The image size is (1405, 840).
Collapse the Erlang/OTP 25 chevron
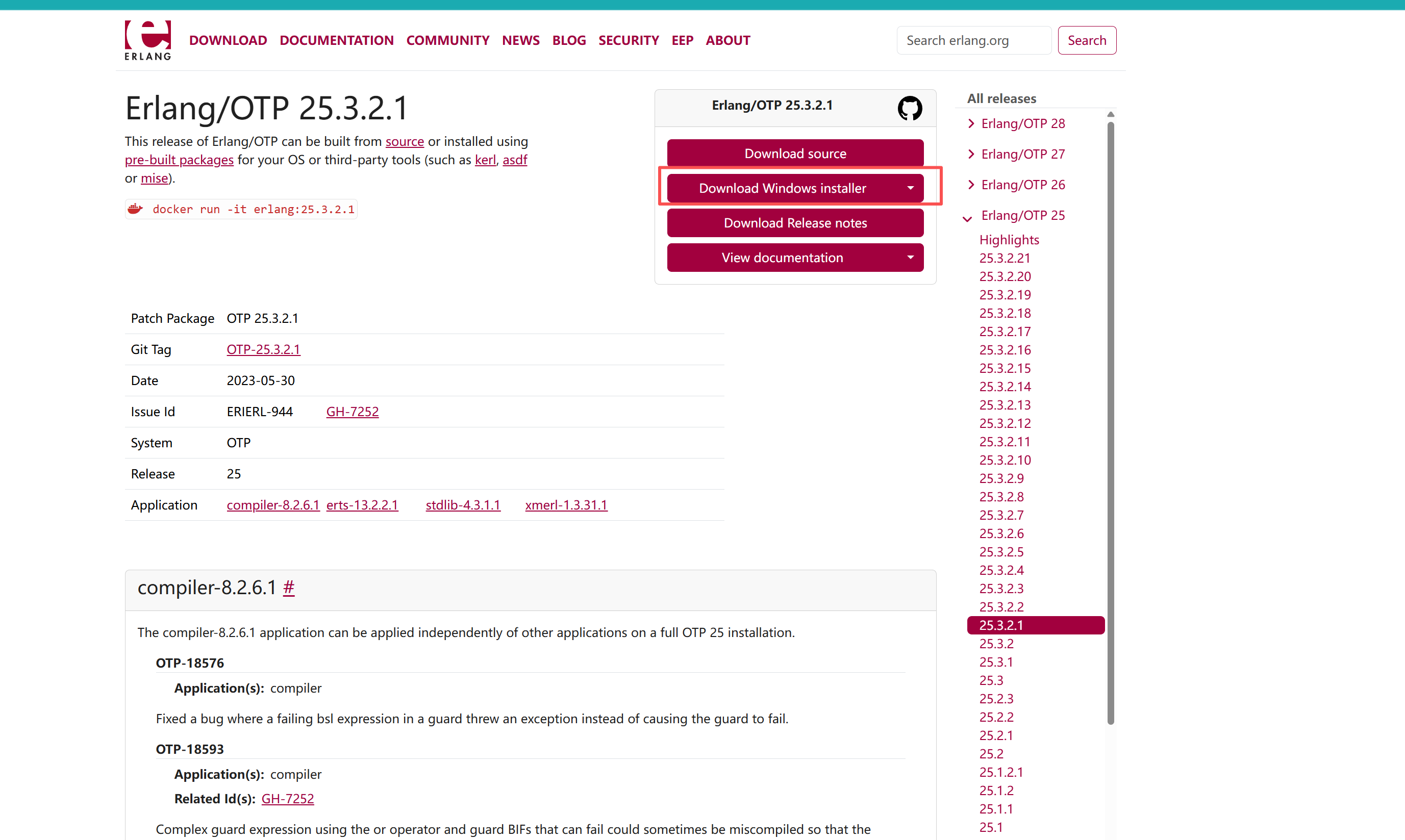(x=967, y=218)
